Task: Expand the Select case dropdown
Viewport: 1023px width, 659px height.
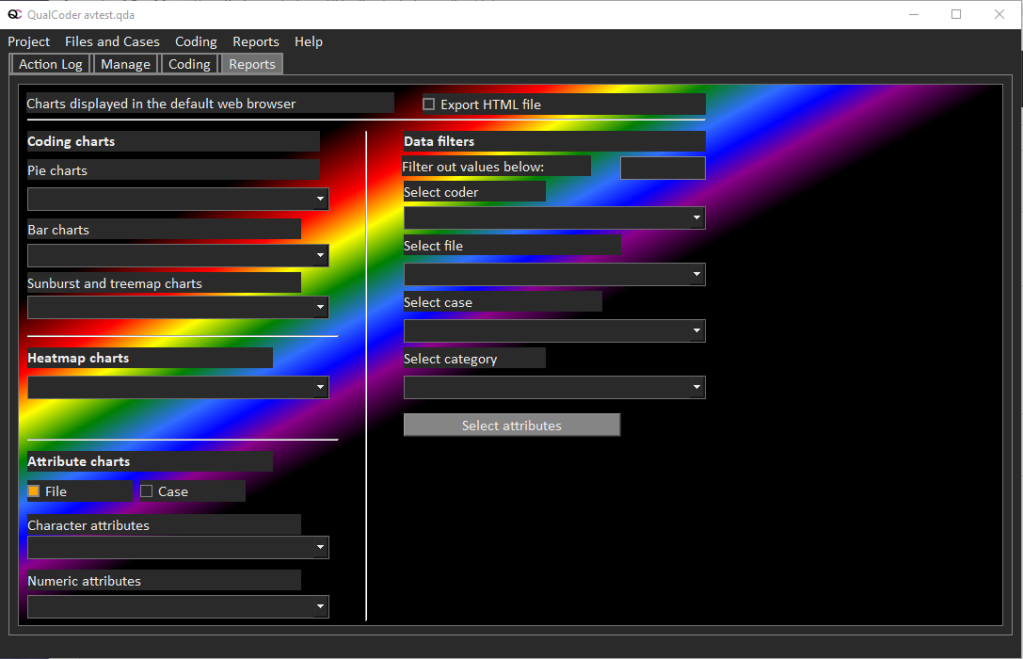Action: 554,331
